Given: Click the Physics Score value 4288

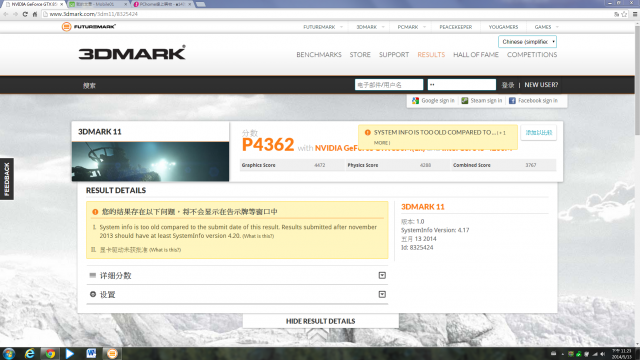Looking at the screenshot, I should (425, 165).
